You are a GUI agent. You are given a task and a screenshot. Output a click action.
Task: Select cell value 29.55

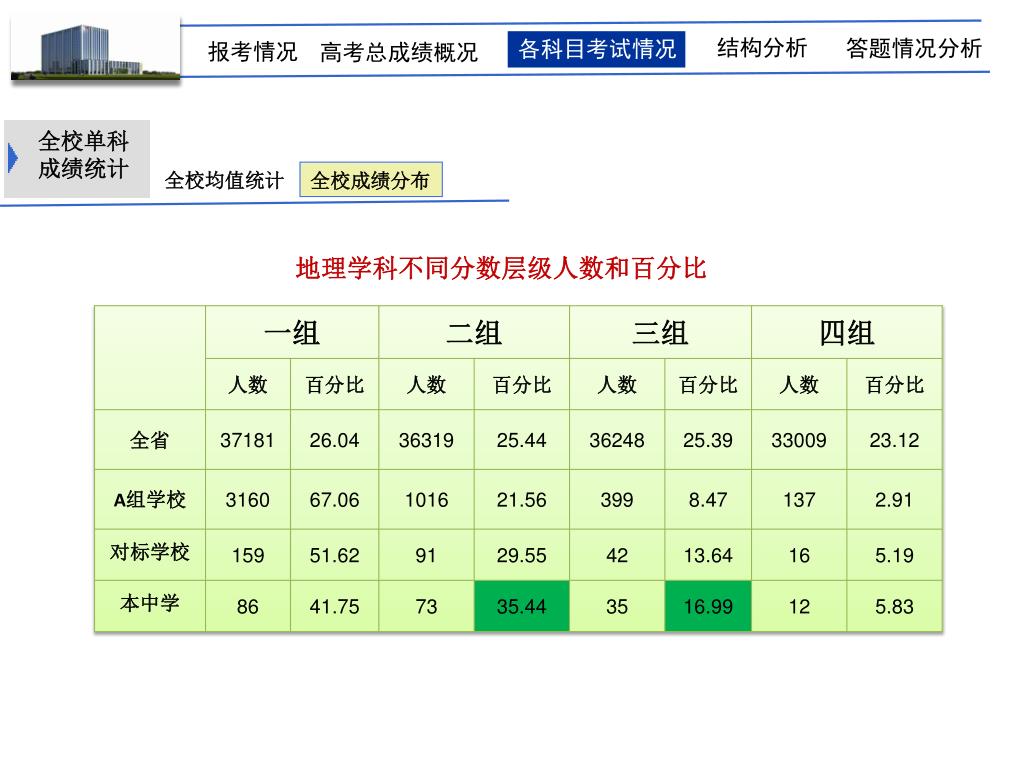tap(522, 556)
